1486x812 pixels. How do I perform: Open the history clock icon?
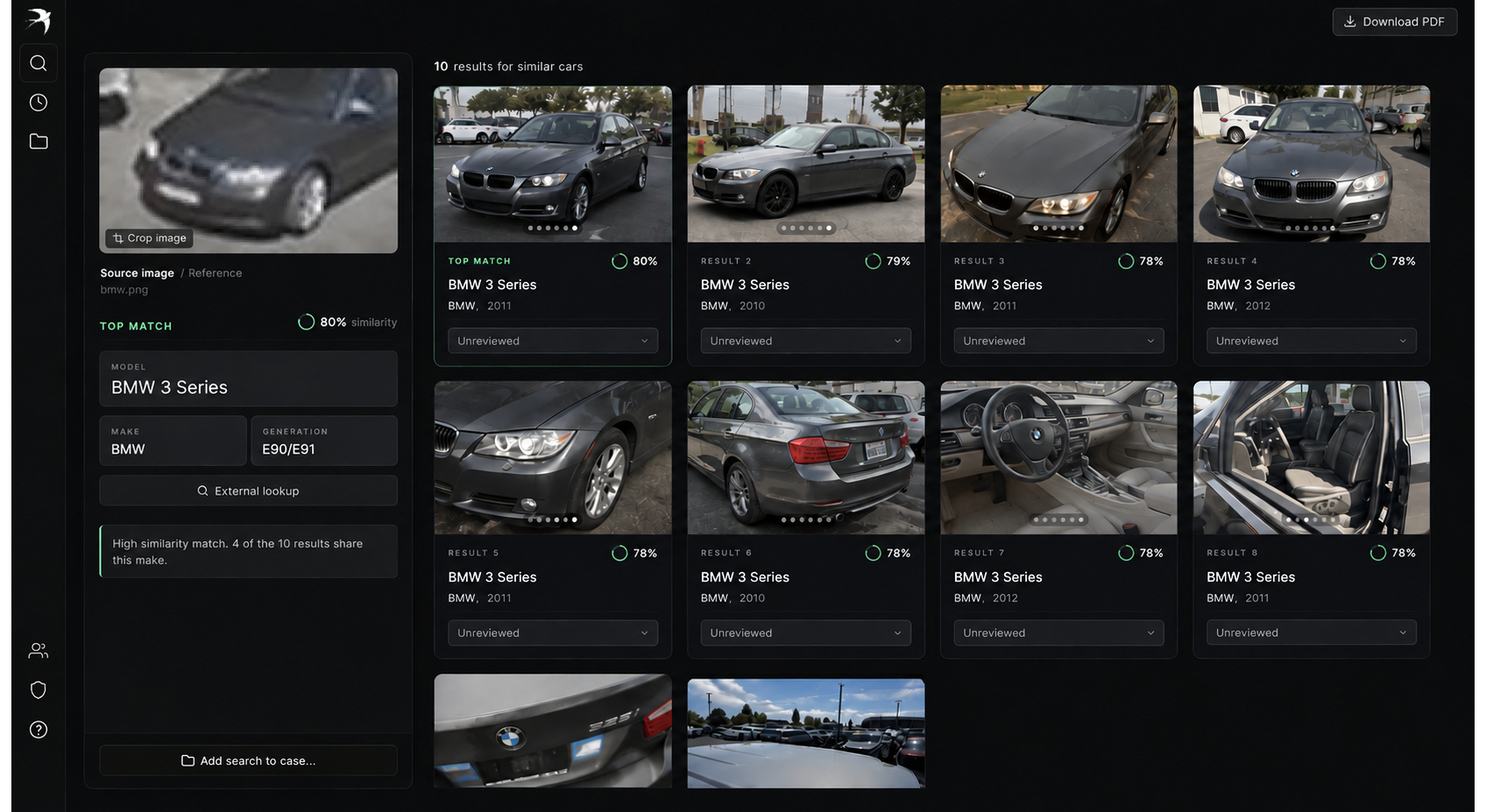(x=39, y=102)
